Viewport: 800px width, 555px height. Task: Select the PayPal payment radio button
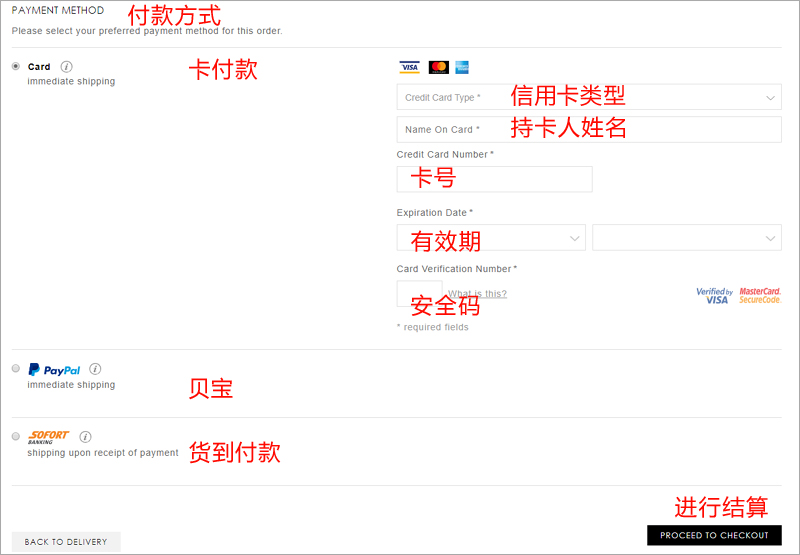(x=15, y=369)
